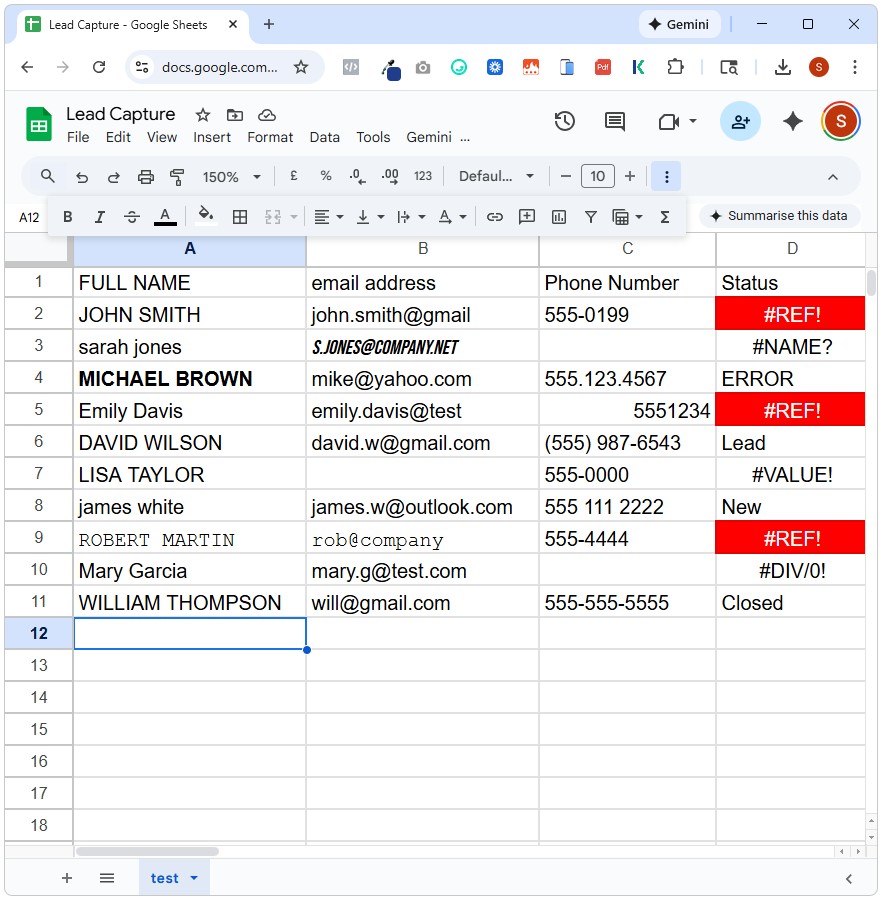The width and height of the screenshot is (883, 901).
Task: Open the meeting camera dropdown
Action: [x=693, y=121]
